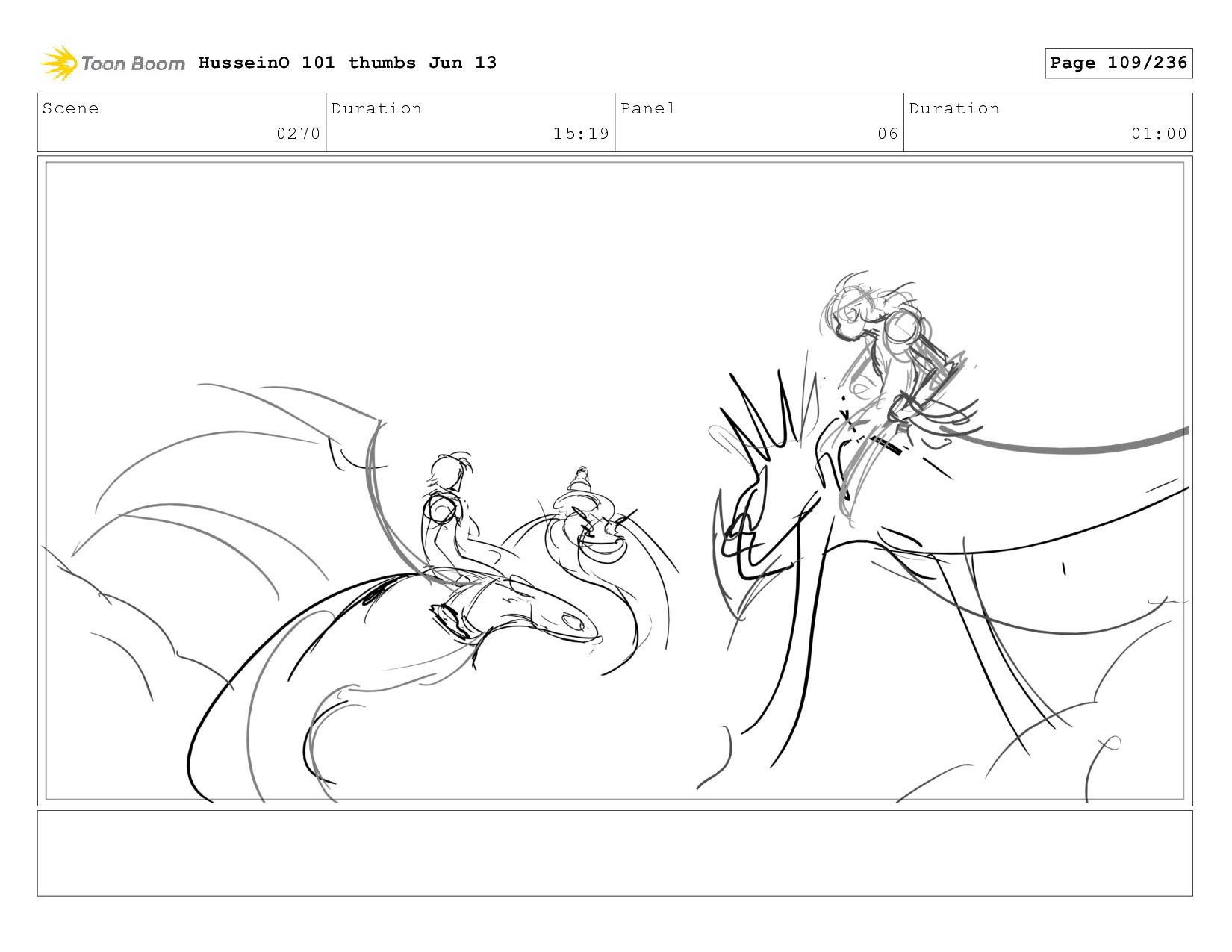Screen dimensions: 1232x952
Task: Click the empty notes box below the panel
Action: coord(615,853)
